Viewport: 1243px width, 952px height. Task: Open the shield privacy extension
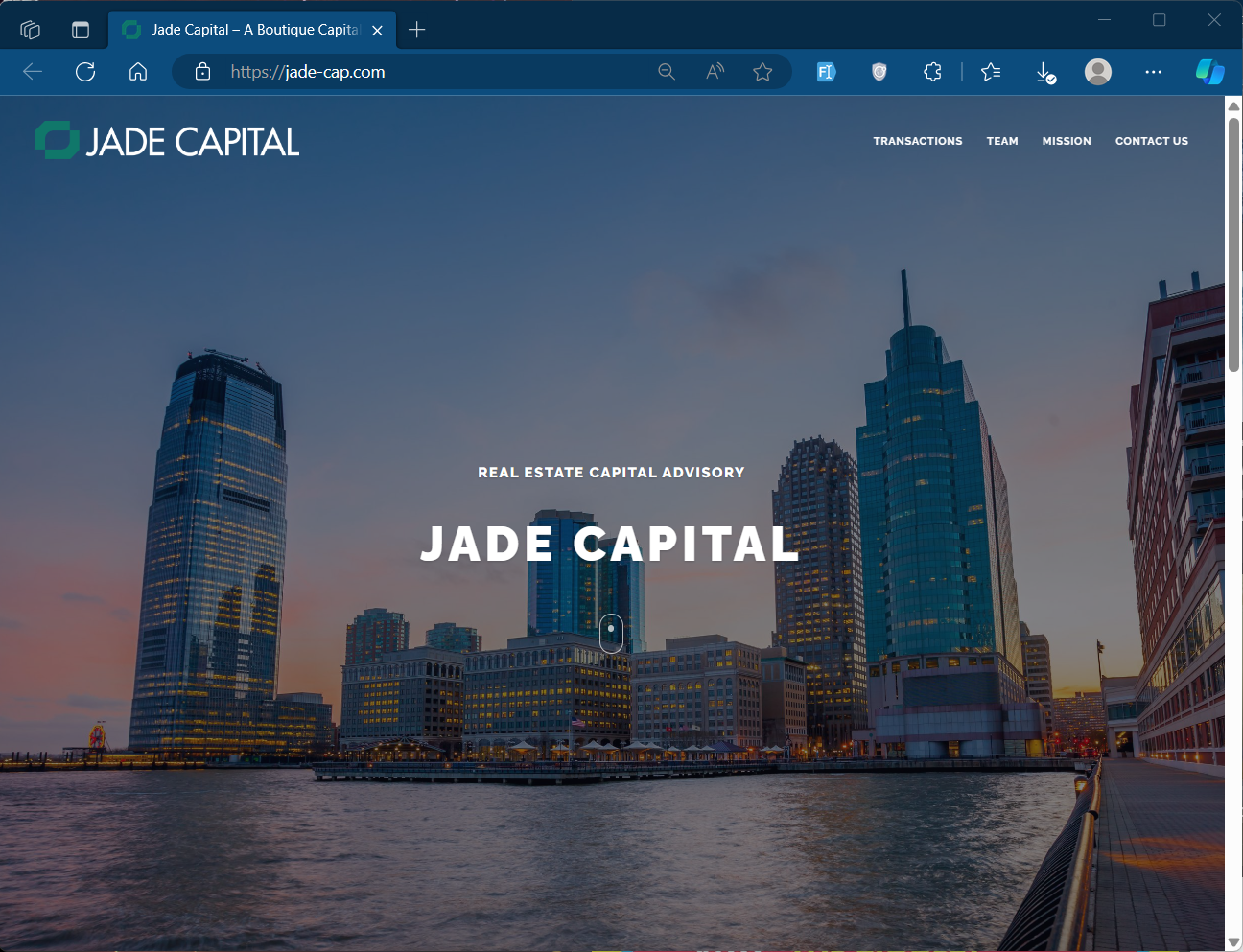point(879,72)
